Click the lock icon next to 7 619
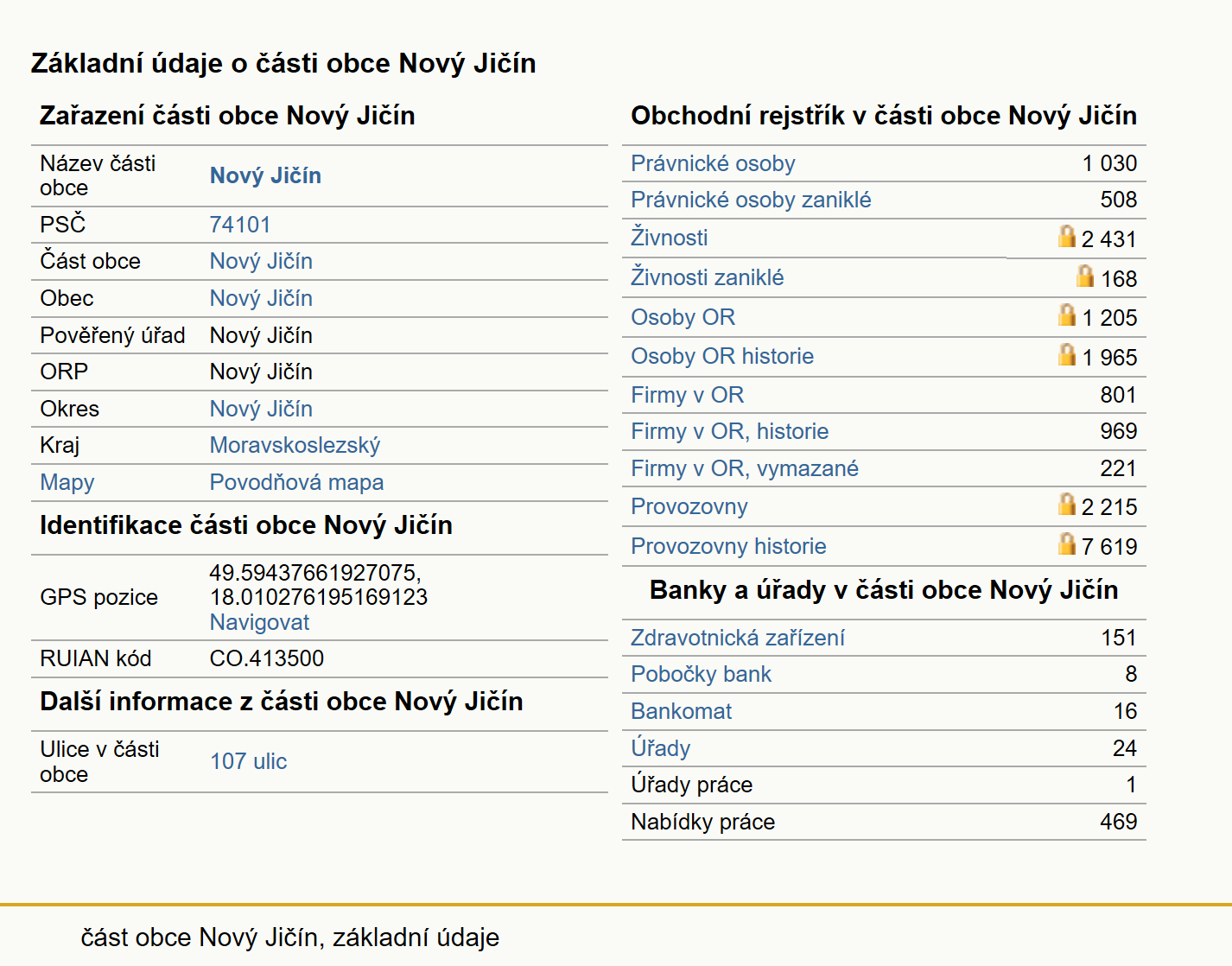Screen dimensions: 1232x966 [1067, 543]
